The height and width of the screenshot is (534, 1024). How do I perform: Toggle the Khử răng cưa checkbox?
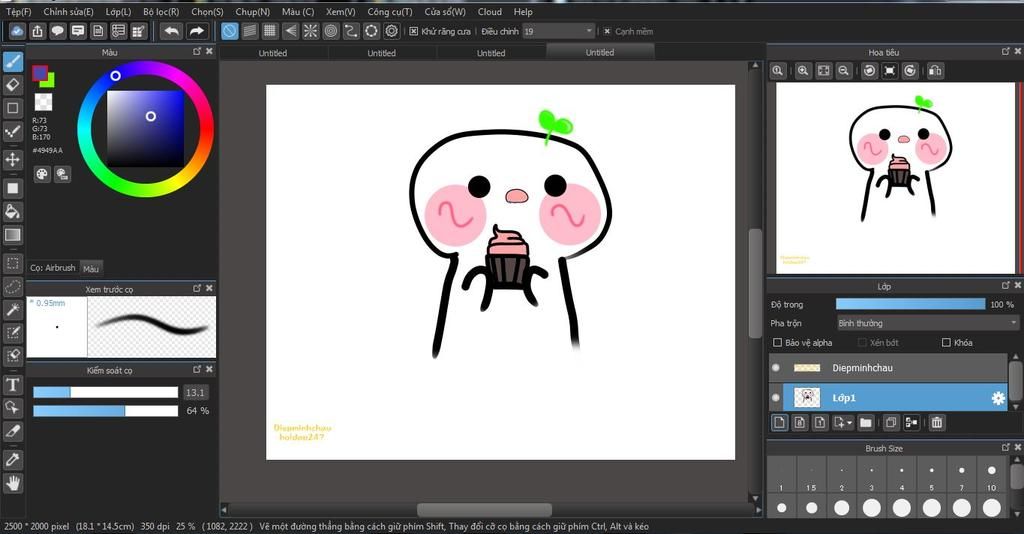(x=413, y=31)
